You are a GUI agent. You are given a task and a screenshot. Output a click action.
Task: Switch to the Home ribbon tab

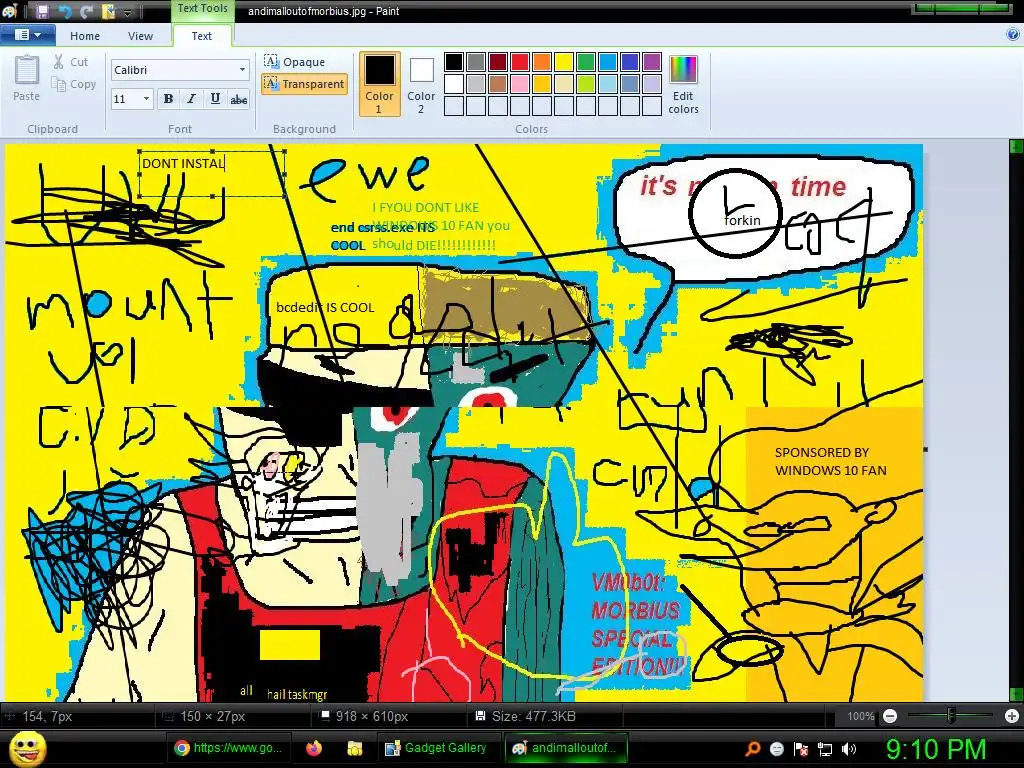click(x=85, y=36)
